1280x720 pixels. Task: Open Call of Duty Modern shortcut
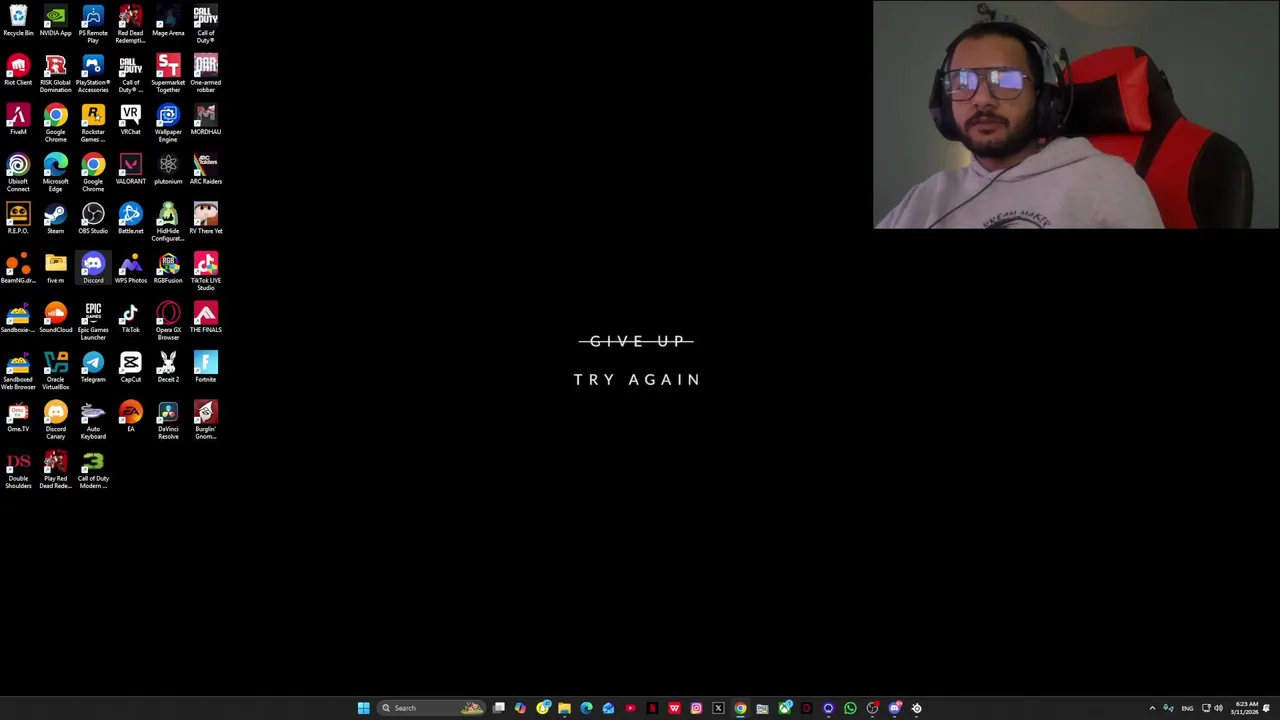[93, 470]
